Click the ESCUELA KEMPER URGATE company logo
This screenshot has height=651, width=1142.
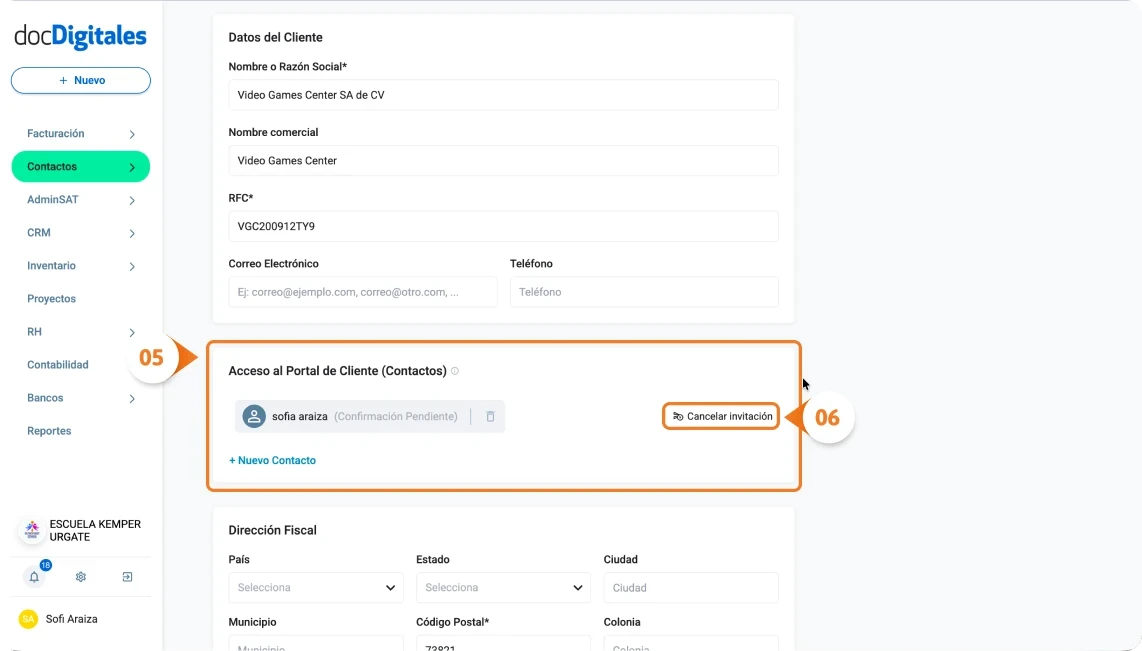point(30,530)
